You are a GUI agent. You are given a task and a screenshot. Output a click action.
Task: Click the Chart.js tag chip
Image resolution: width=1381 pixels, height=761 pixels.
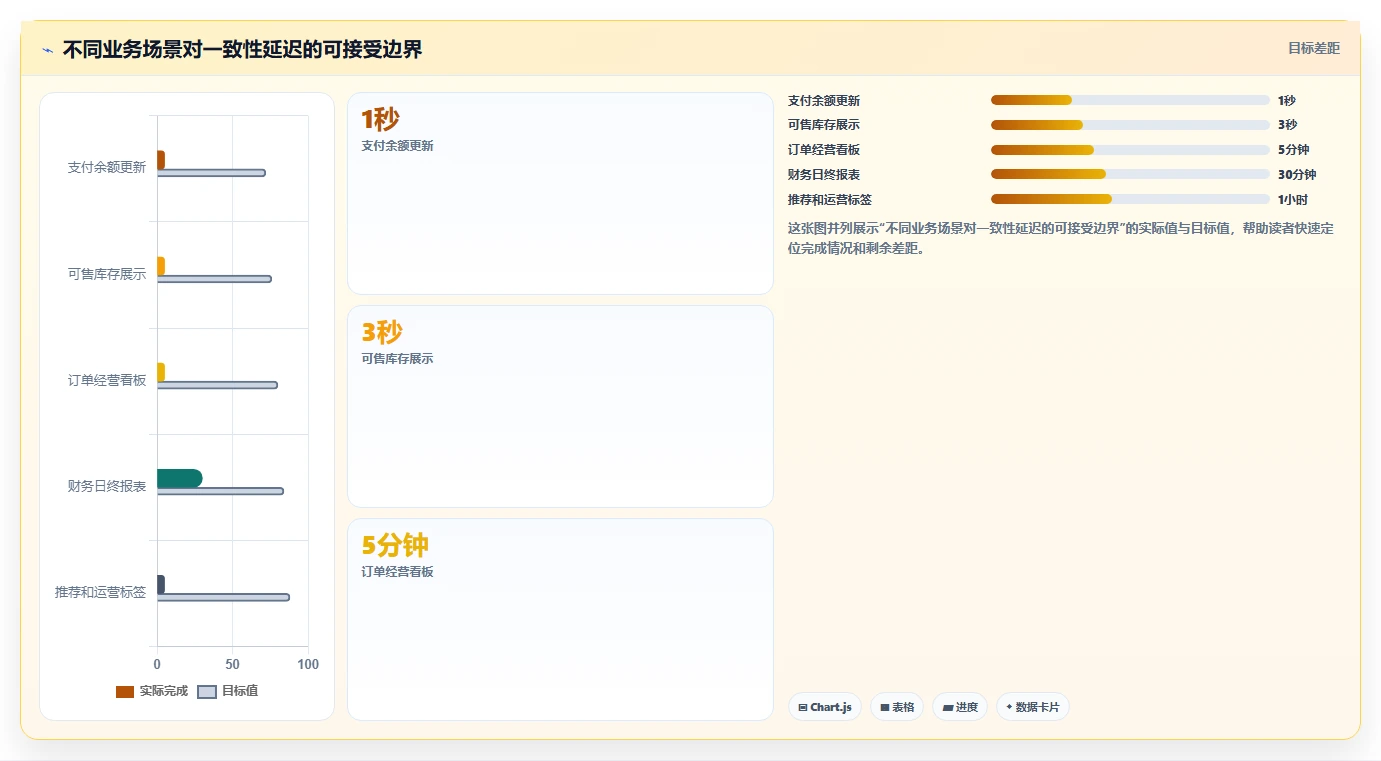(825, 707)
